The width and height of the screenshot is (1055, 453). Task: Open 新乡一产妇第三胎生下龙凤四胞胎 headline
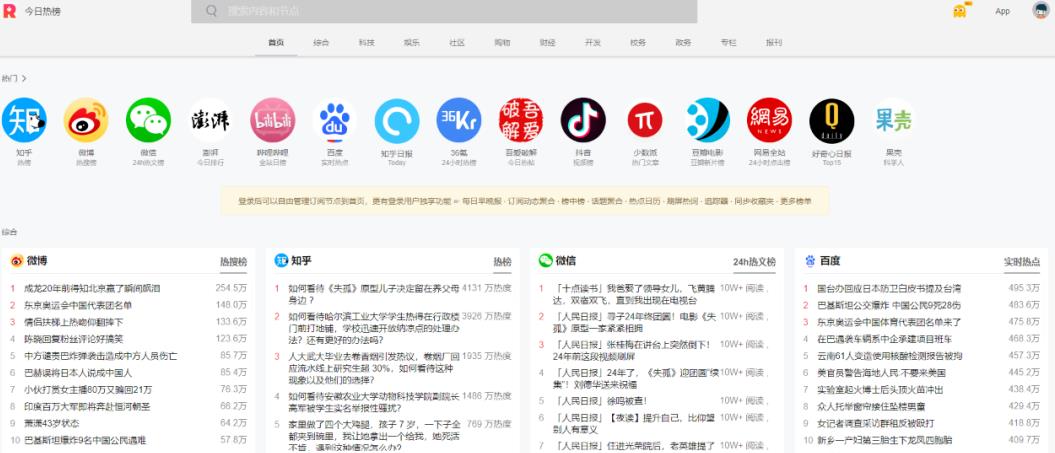pyautogui.click(x=884, y=440)
